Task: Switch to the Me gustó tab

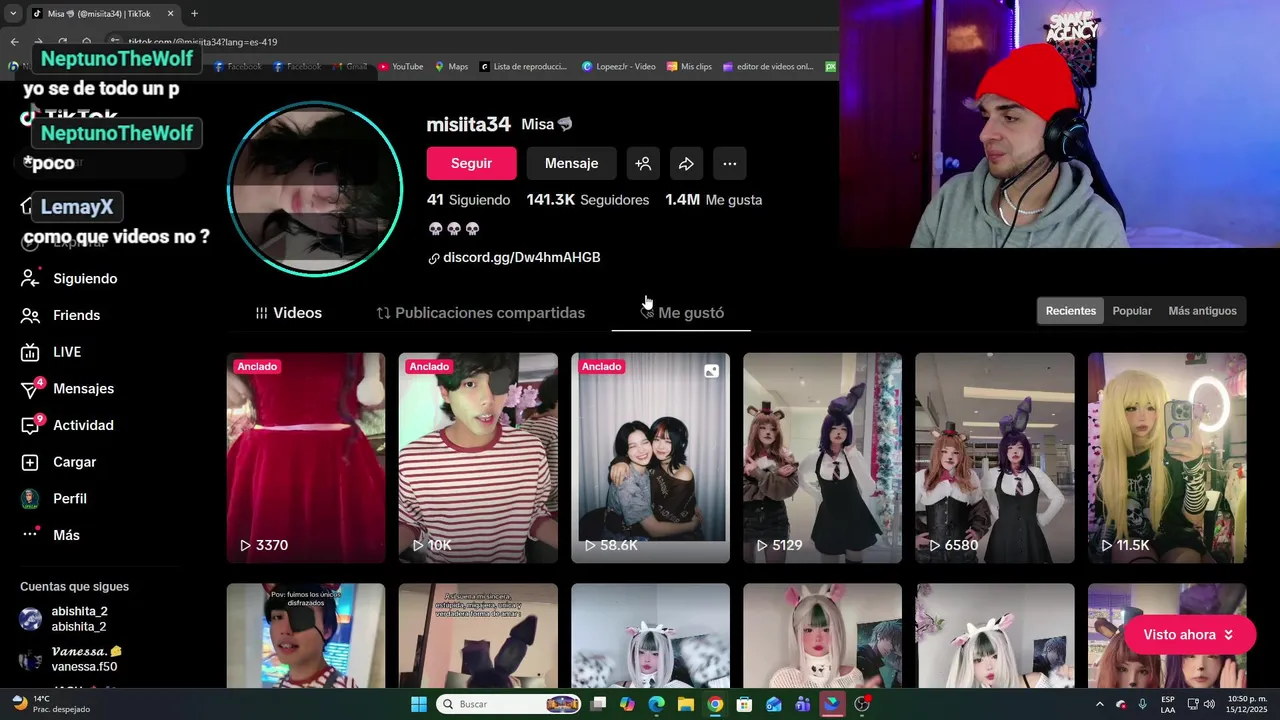Action: (x=681, y=313)
